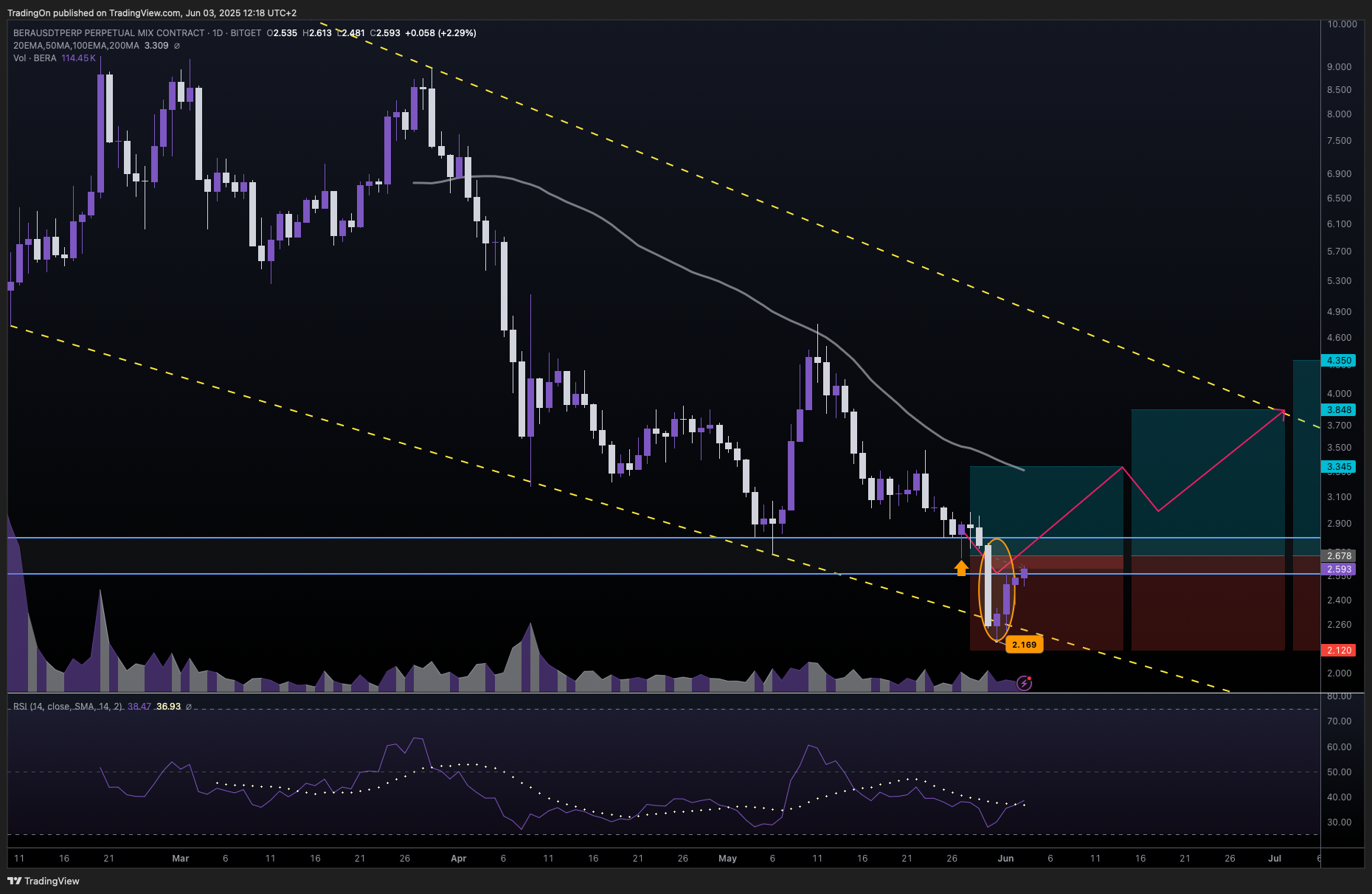
Task: Click the Apr label on time axis
Action: pyautogui.click(x=459, y=859)
